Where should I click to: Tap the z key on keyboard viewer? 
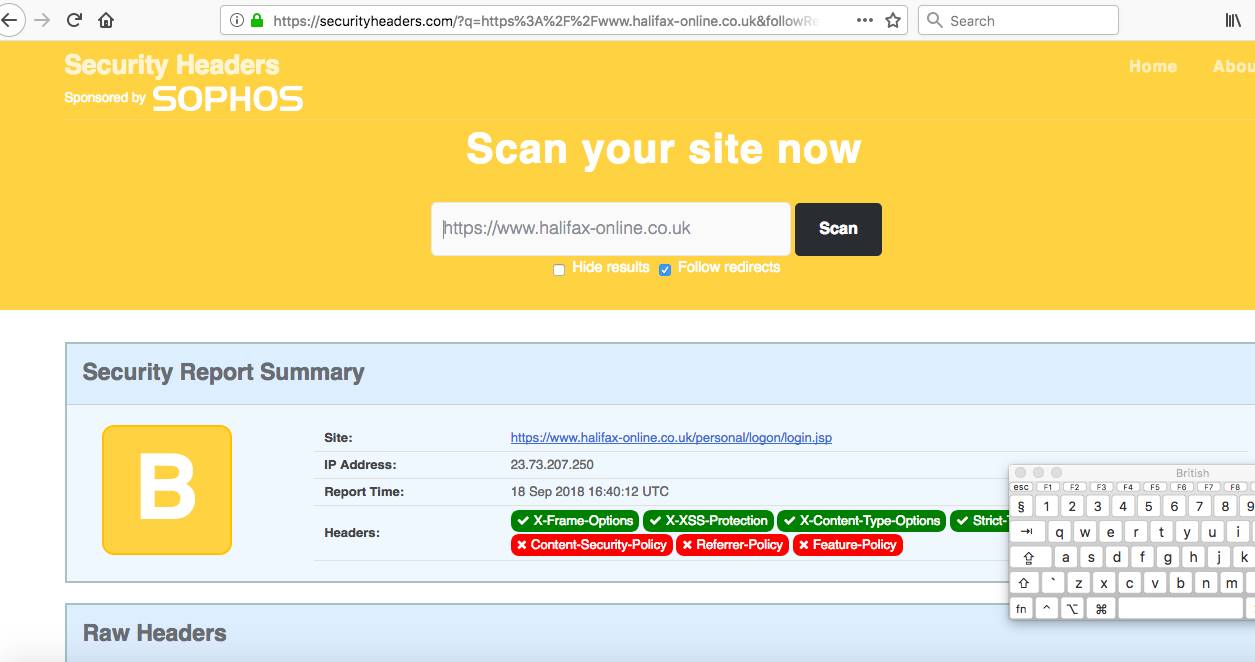click(1079, 583)
